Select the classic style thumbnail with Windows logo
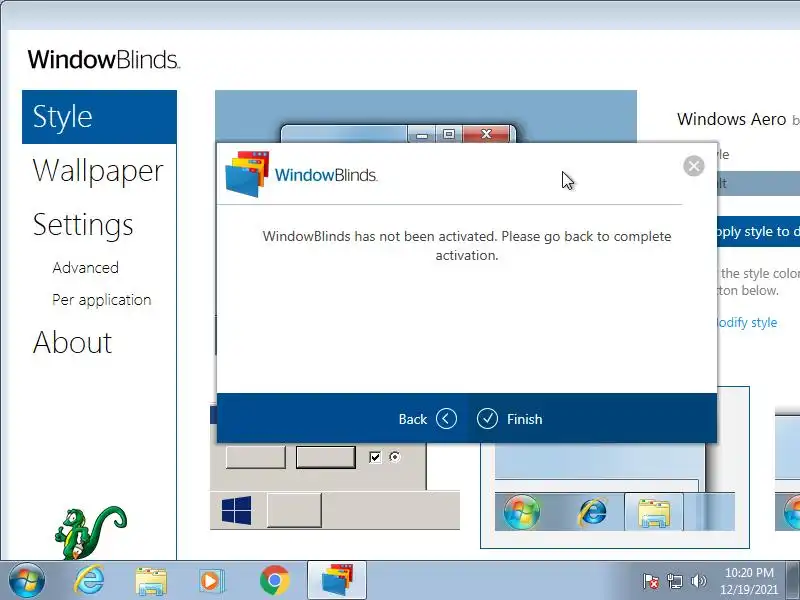Image resolution: width=800 pixels, height=600 pixels. click(x=335, y=467)
